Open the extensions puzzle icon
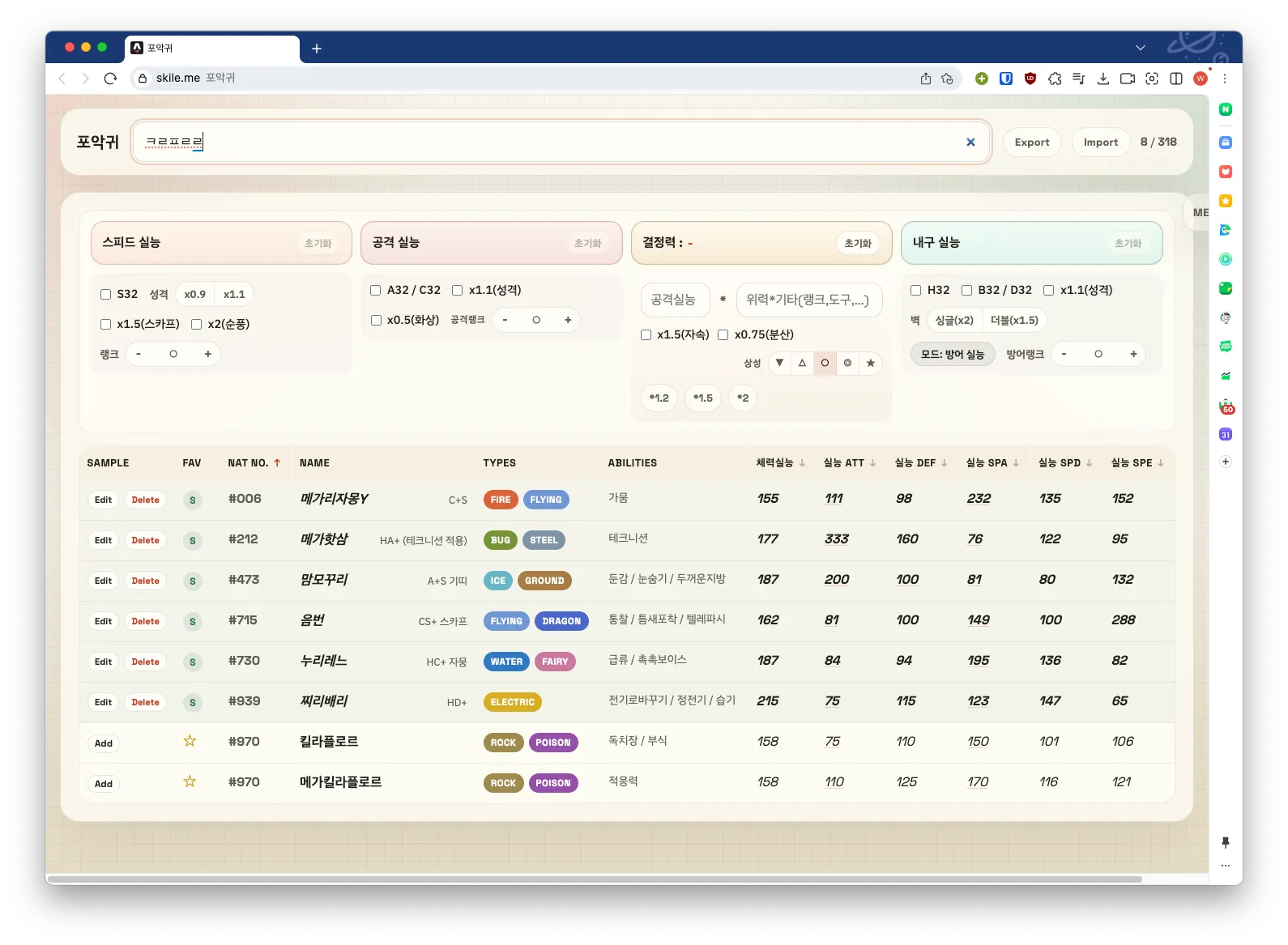Screen dimensions: 1288x945 point(1055,79)
